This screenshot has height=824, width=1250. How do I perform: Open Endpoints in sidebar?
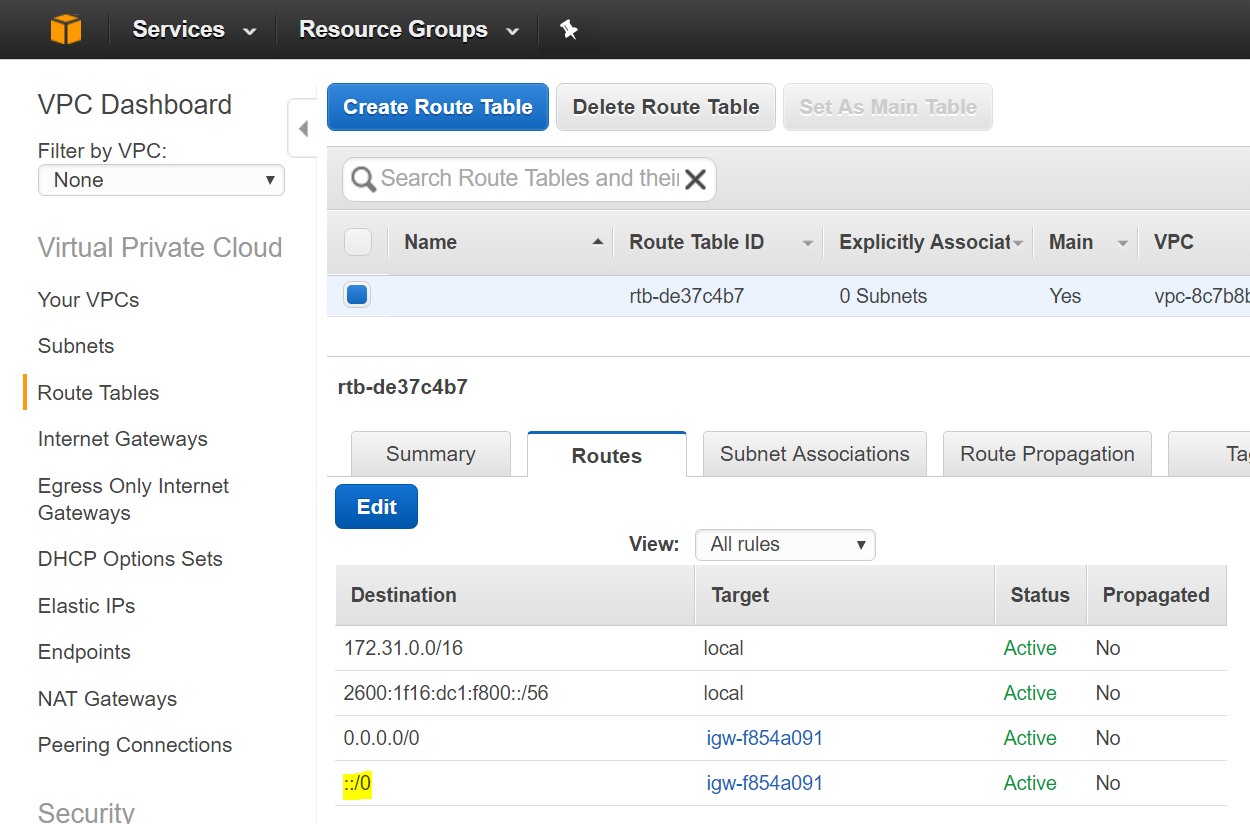point(84,652)
